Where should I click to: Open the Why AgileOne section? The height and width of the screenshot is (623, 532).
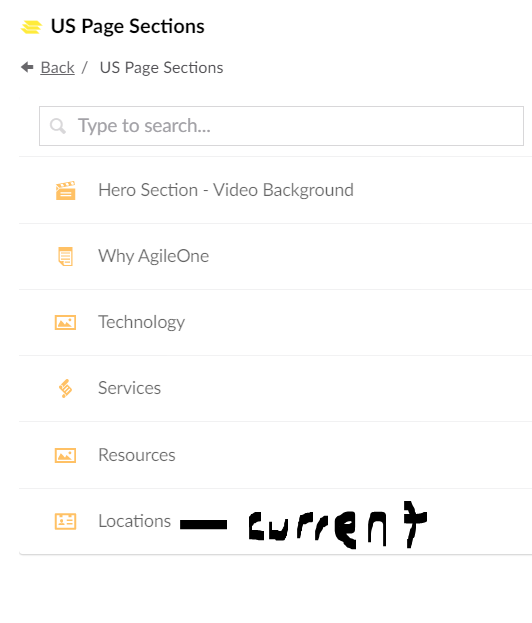point(275,256)
